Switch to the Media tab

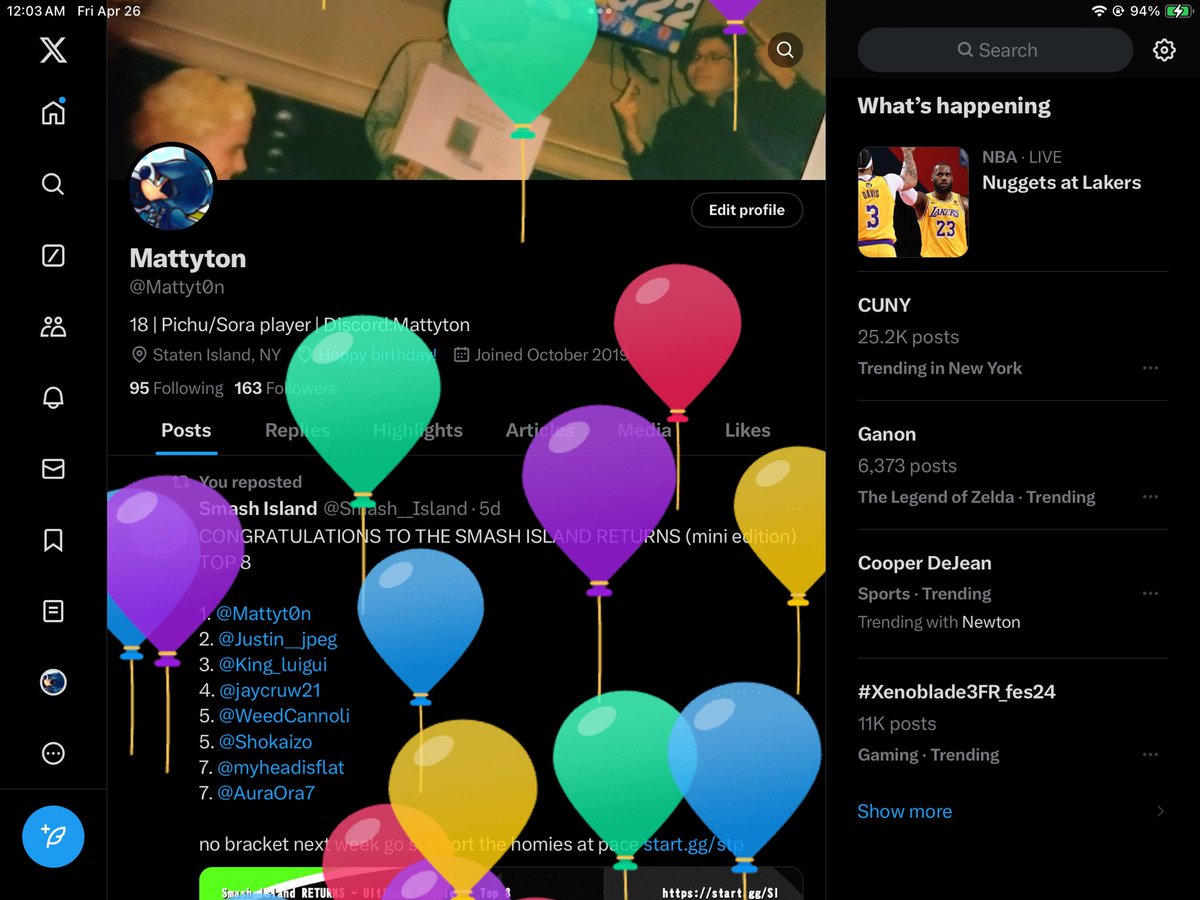coord(644,430)
